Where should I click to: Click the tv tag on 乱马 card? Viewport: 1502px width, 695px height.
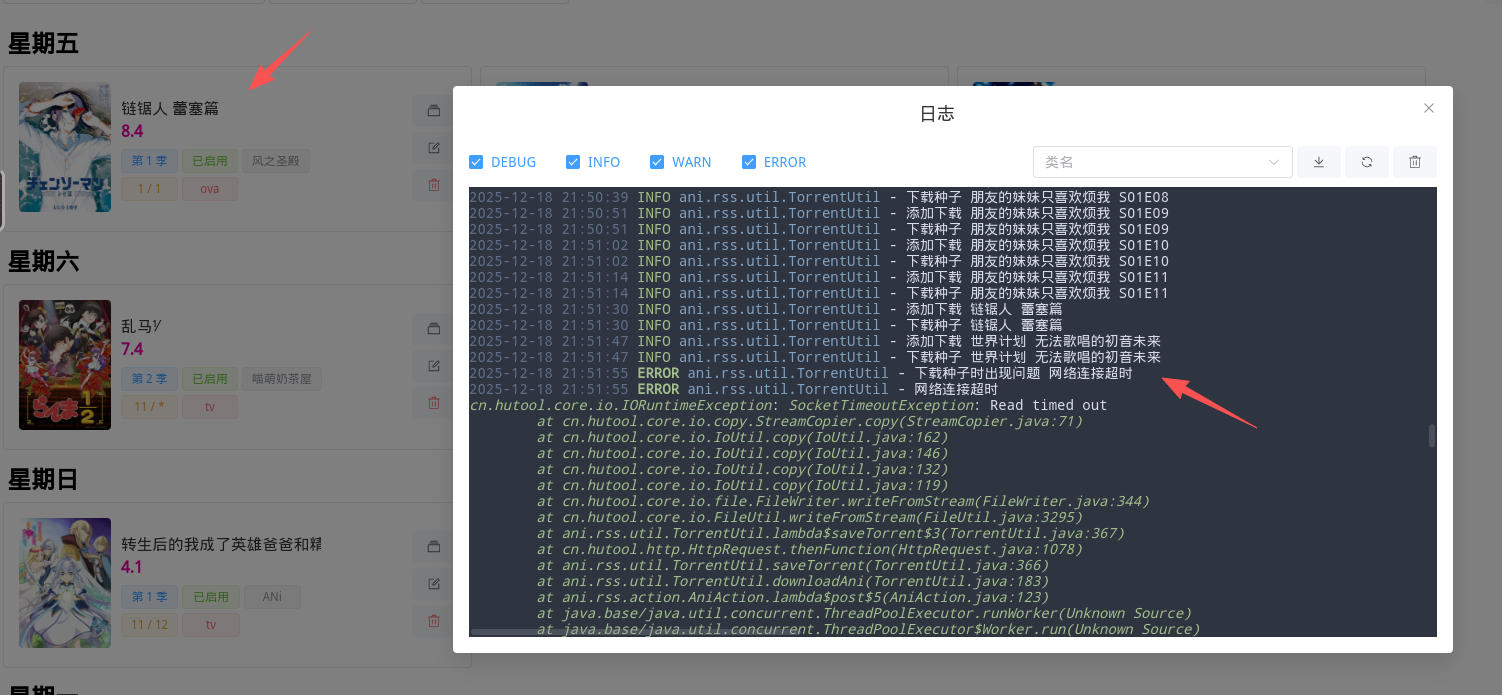[210, 406]
